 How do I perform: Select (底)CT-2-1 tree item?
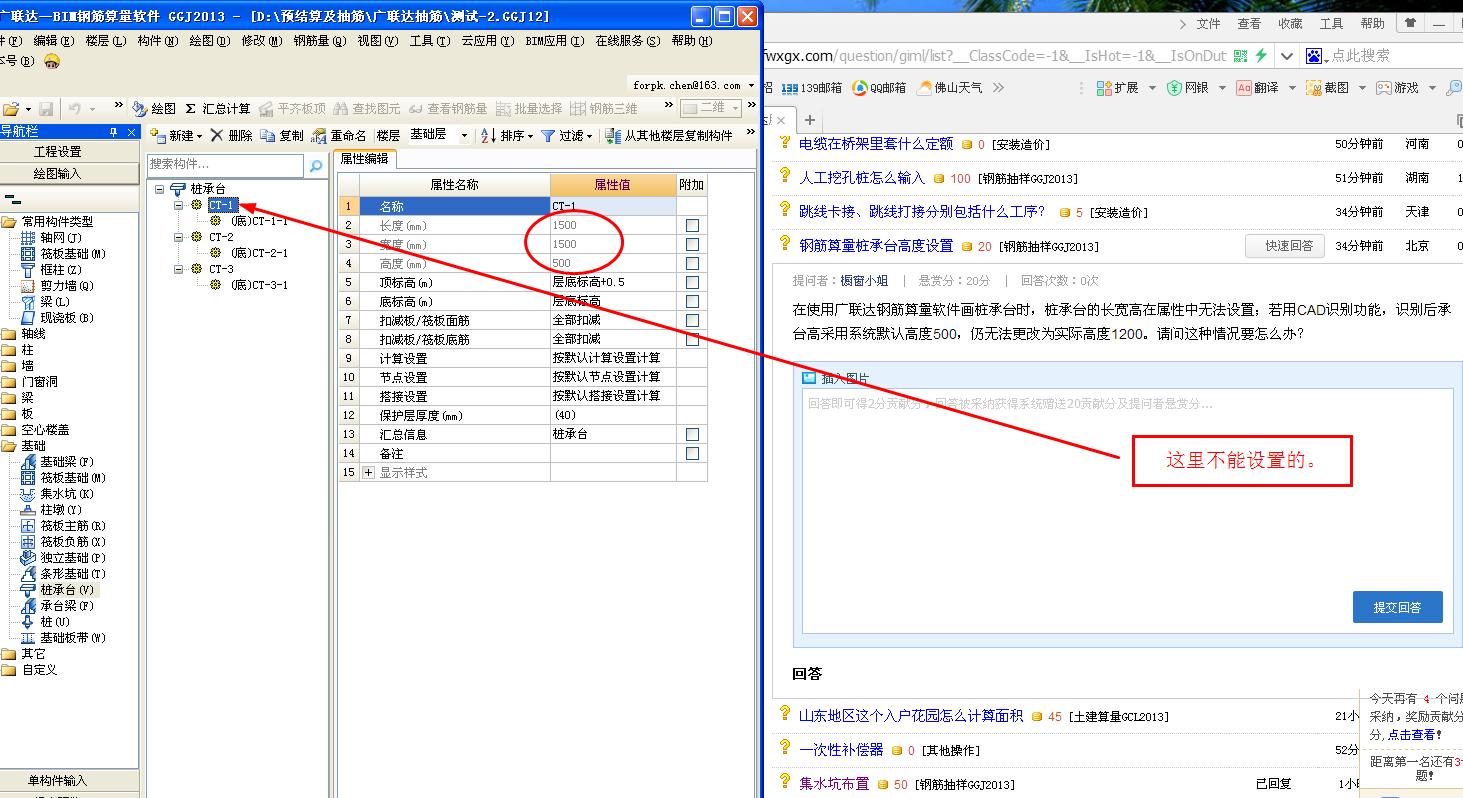click(259, 253)
